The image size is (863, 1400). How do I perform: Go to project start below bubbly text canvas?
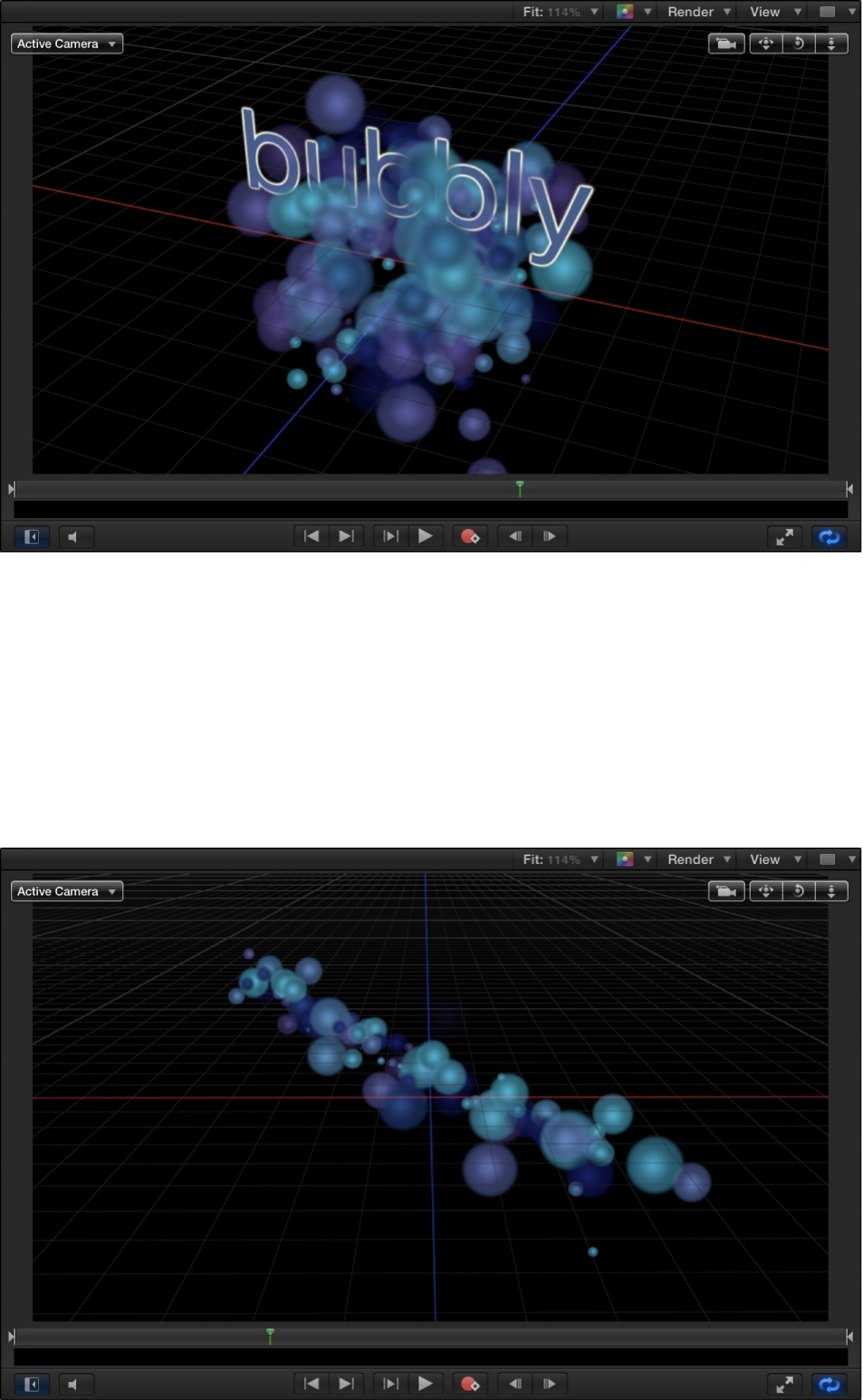(311, 536)
